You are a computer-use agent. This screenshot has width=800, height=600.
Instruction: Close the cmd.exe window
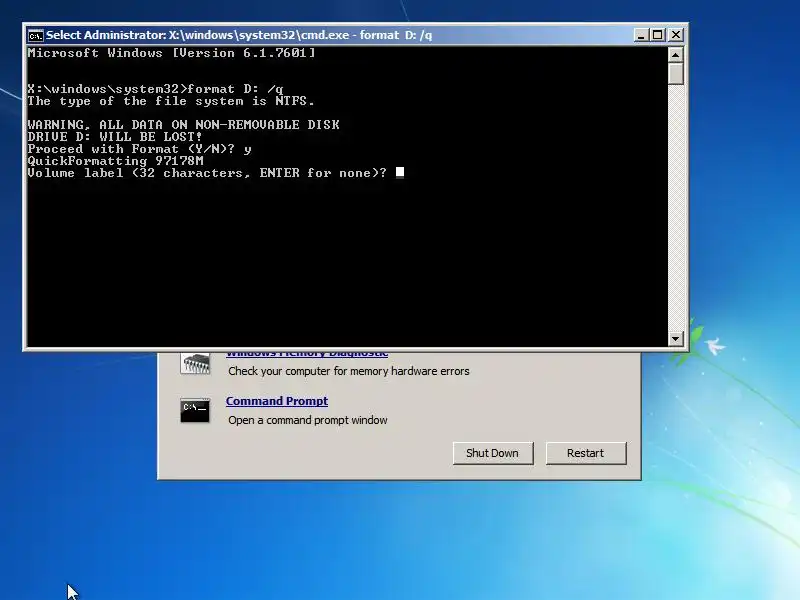[676, 35]
